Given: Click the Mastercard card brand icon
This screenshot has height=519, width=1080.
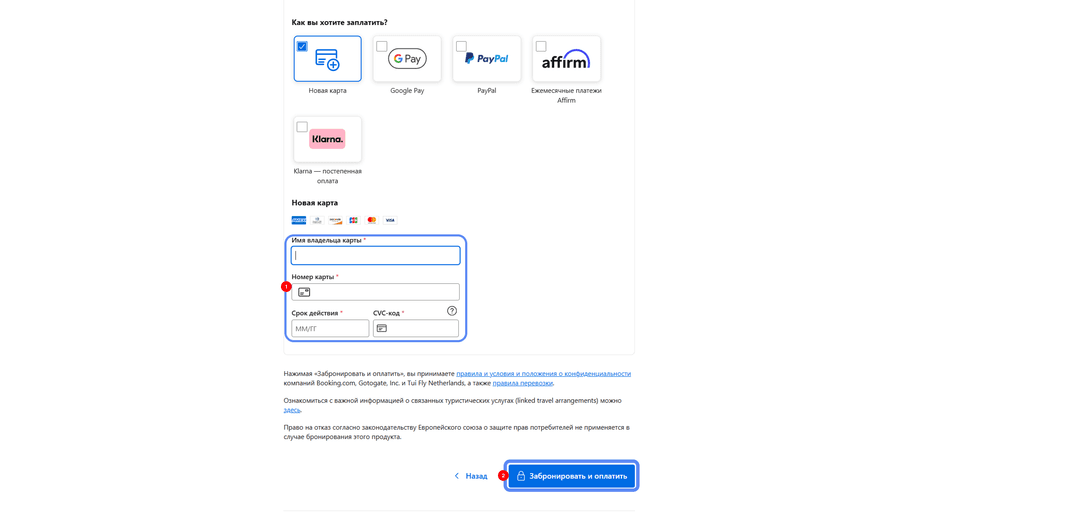Looking at the screenshot, I should (372, 220).
